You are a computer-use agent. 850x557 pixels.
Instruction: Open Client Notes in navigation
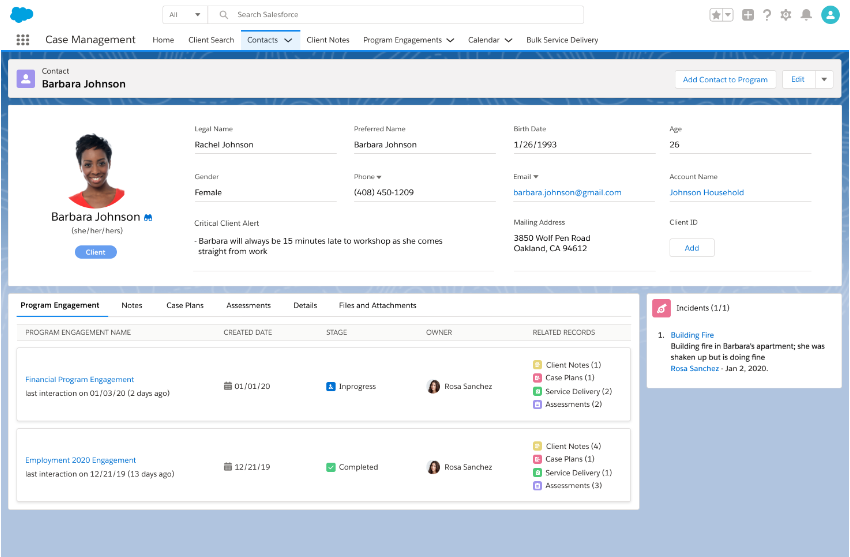[x=327, y=40]
